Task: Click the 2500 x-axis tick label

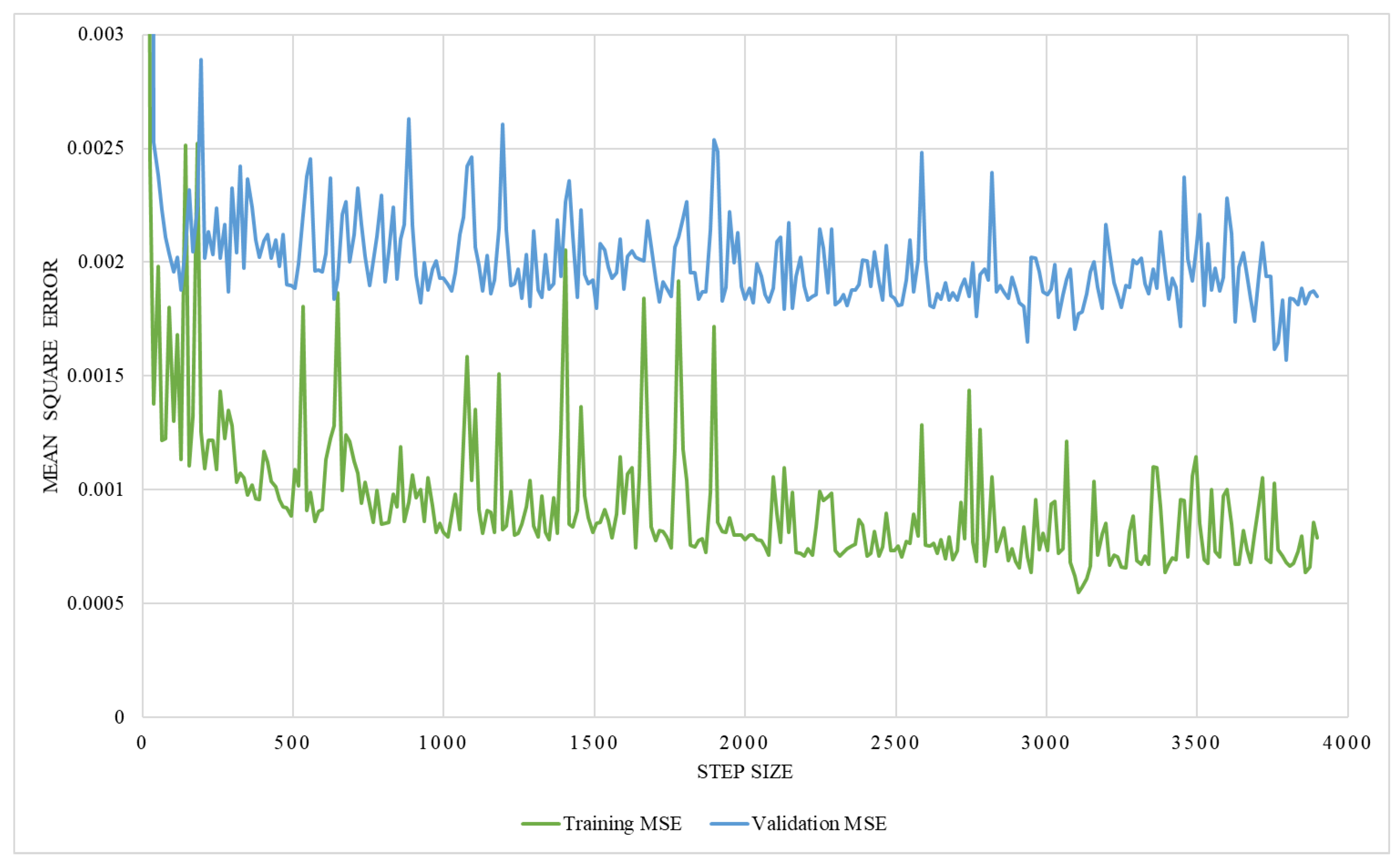Action: [x=895, y=743]
